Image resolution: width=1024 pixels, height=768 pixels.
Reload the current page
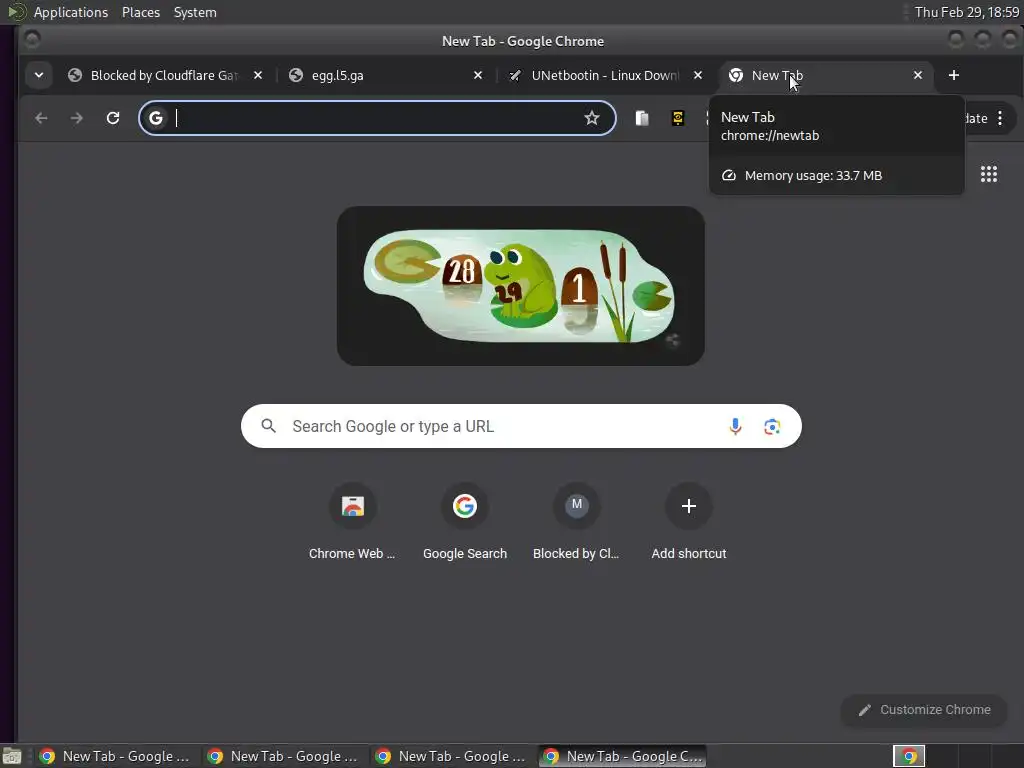click(113, 118)
